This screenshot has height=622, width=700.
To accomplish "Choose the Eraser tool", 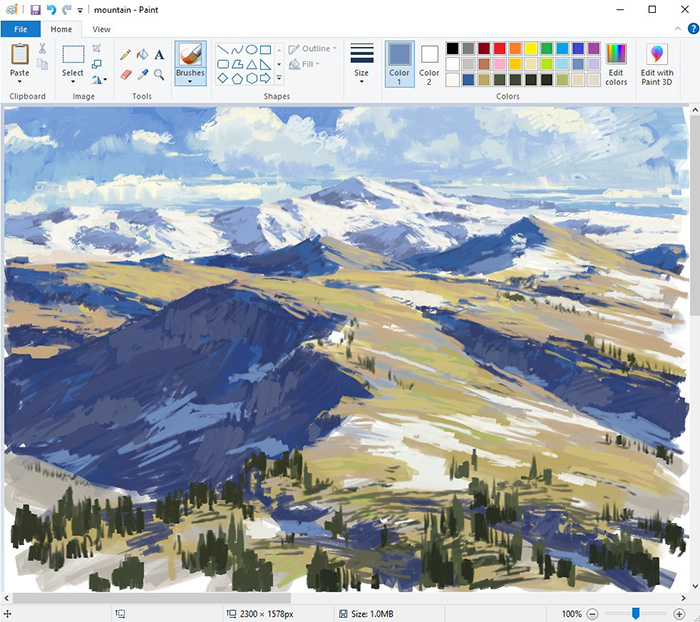I will (x=126, y=74).
